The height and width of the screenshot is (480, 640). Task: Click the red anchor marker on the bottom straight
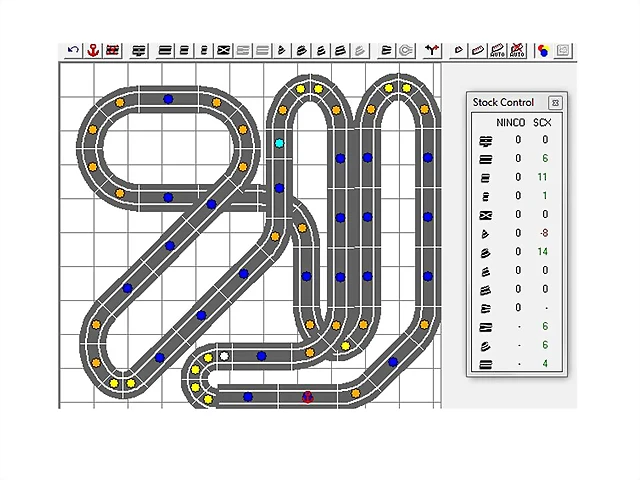[x=308, y=397]
